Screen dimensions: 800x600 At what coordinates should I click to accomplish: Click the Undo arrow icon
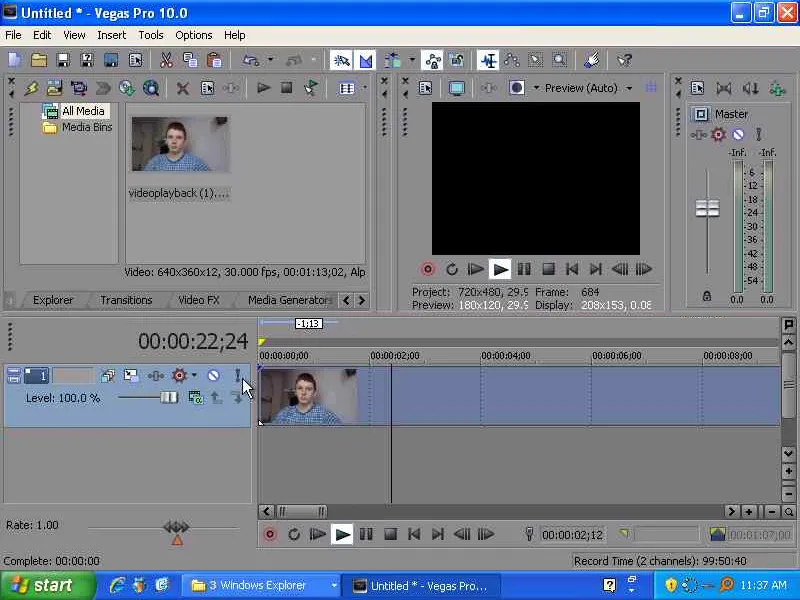[251, 60]
